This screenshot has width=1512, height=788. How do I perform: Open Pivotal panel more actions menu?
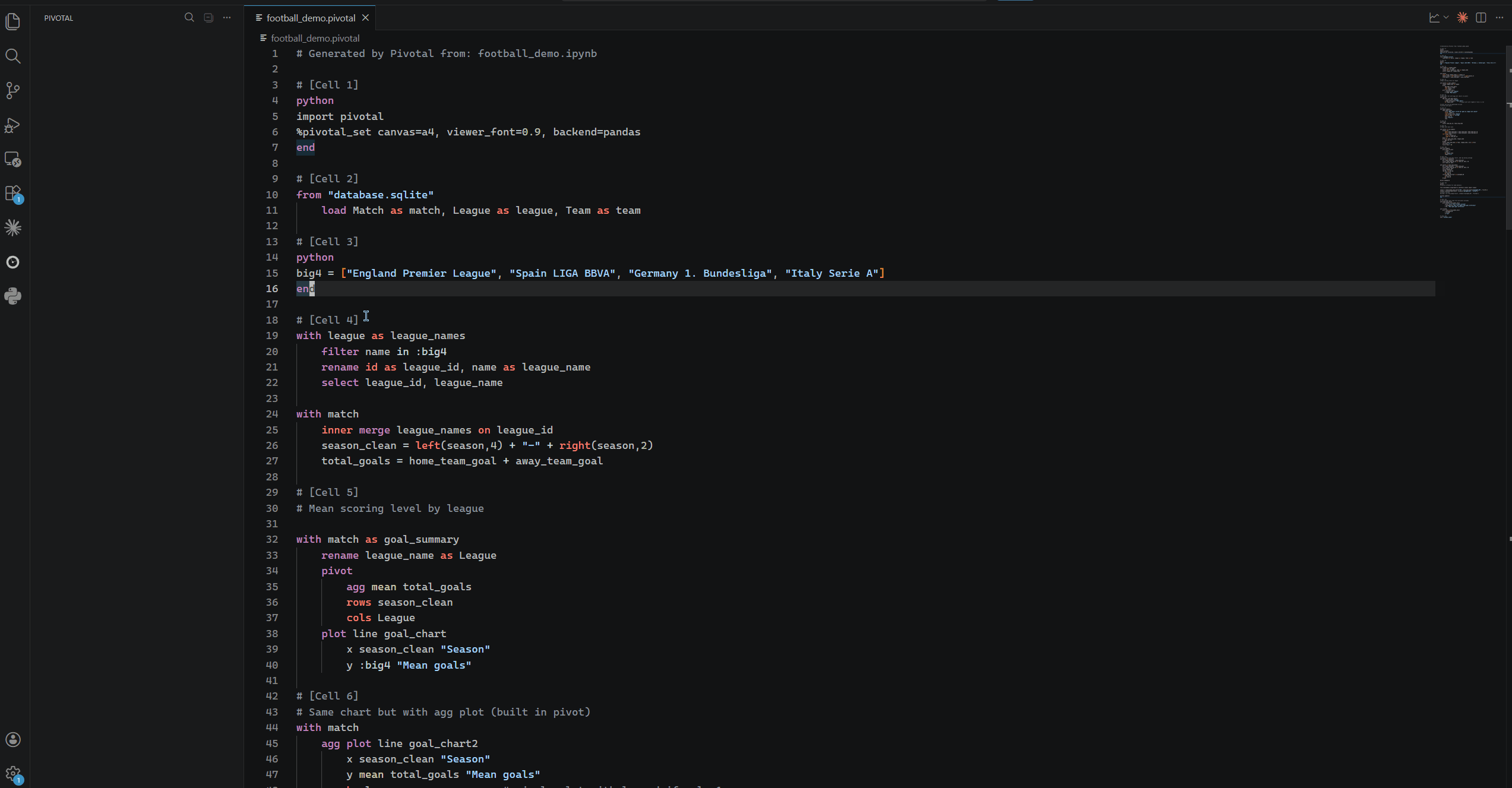(x=227, y=18)
